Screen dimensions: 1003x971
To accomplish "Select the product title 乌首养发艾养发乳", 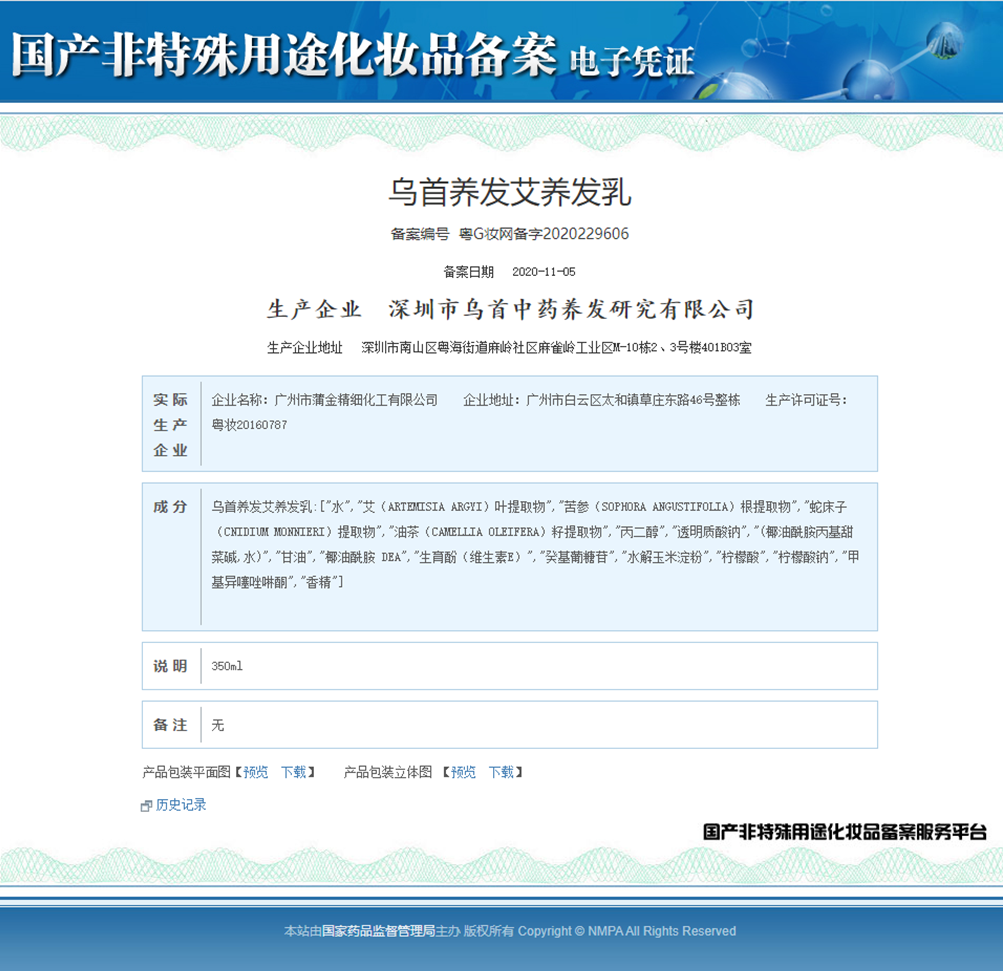I will 510,192.
